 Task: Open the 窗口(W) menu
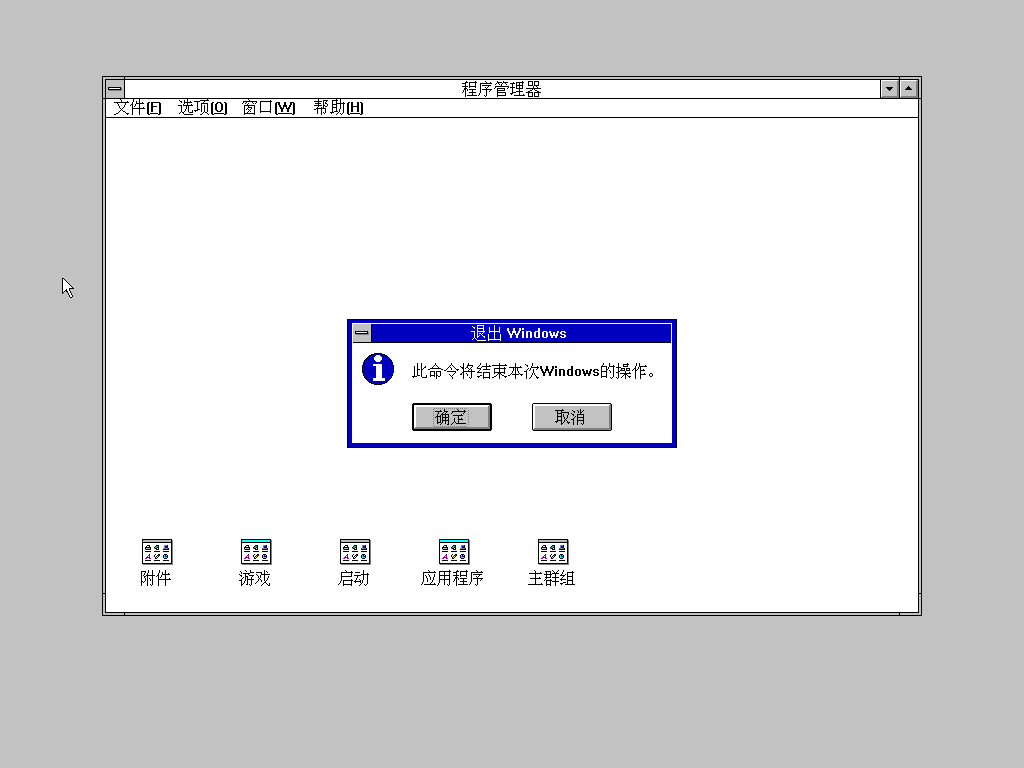point(268,108)
